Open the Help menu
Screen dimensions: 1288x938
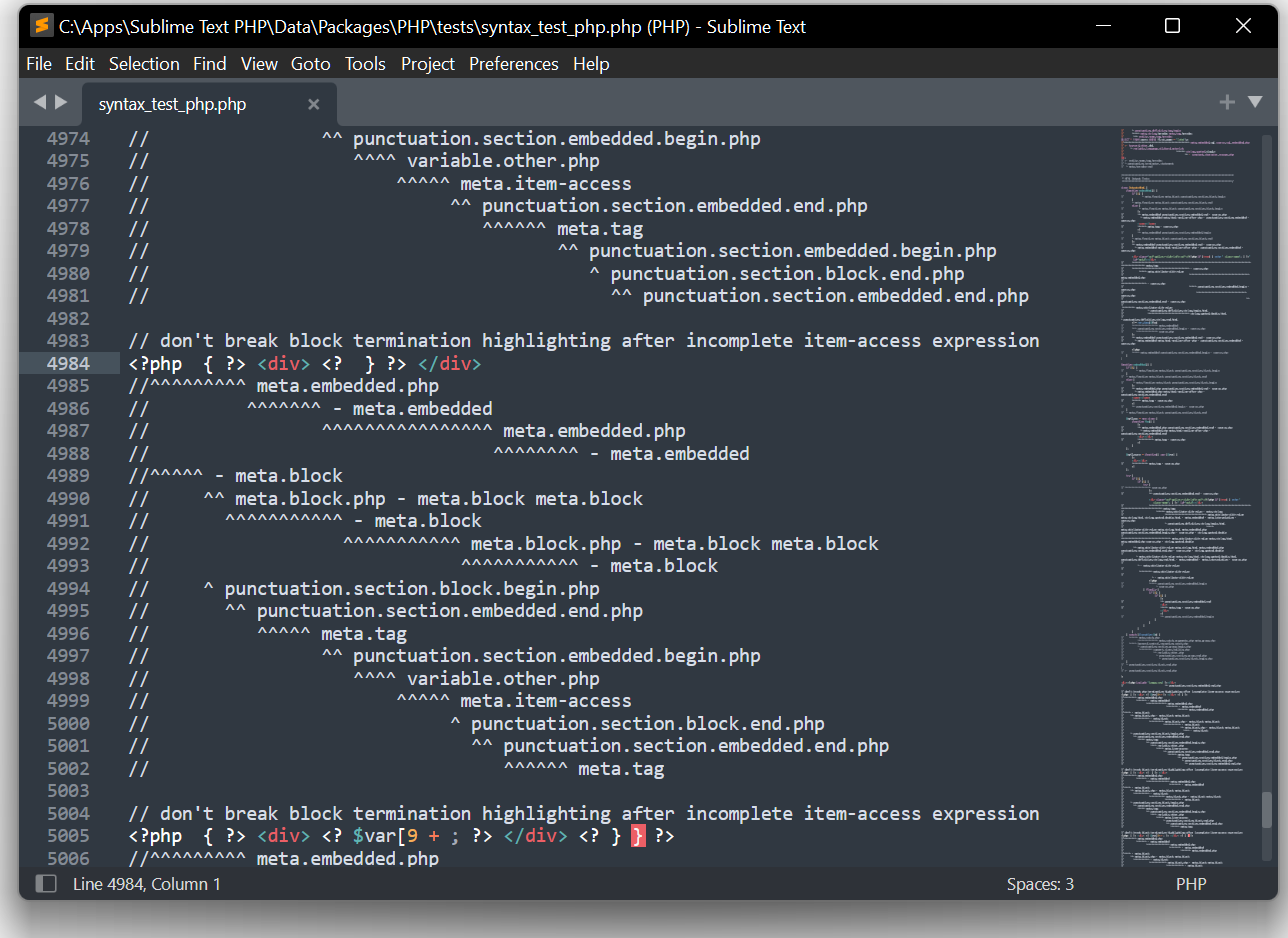[x=591, y=63]
